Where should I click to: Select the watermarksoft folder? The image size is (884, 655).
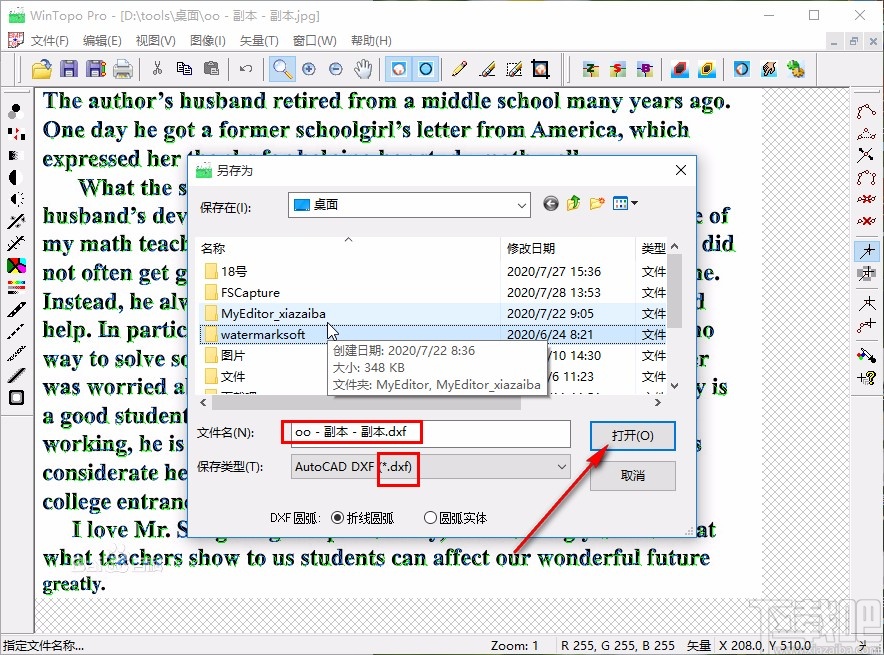(x=255, y=335)
